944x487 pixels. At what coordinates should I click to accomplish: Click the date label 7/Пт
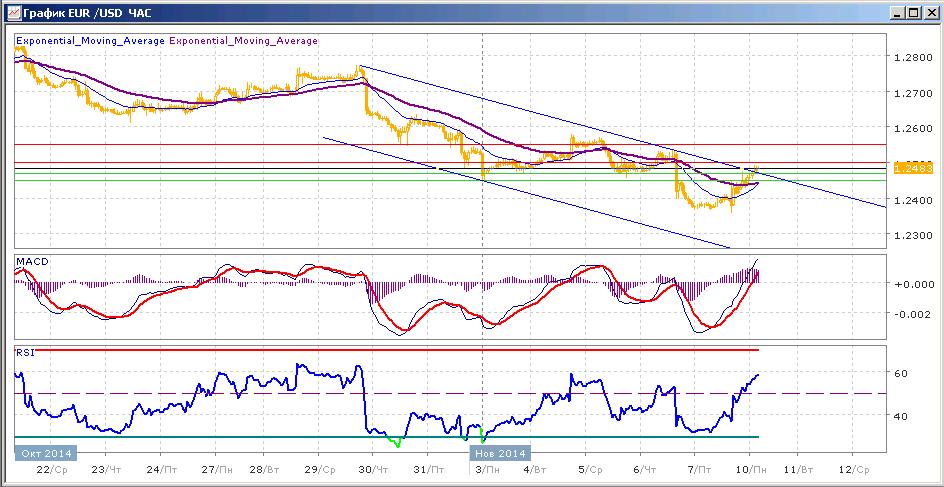[697, 470]
